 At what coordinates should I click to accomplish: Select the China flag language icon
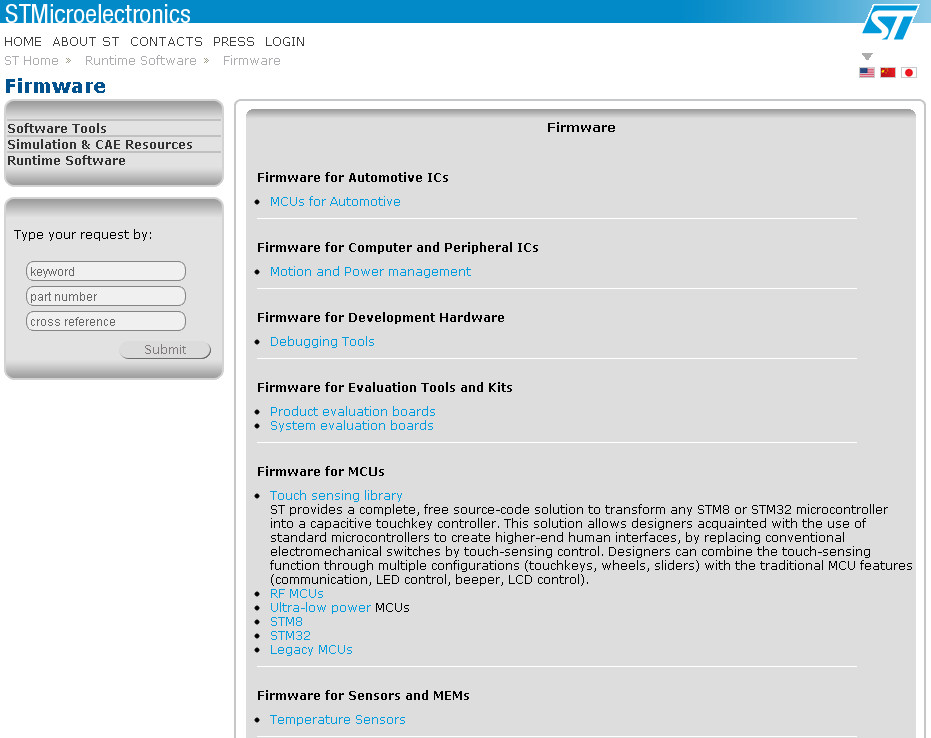coord(888,72)
